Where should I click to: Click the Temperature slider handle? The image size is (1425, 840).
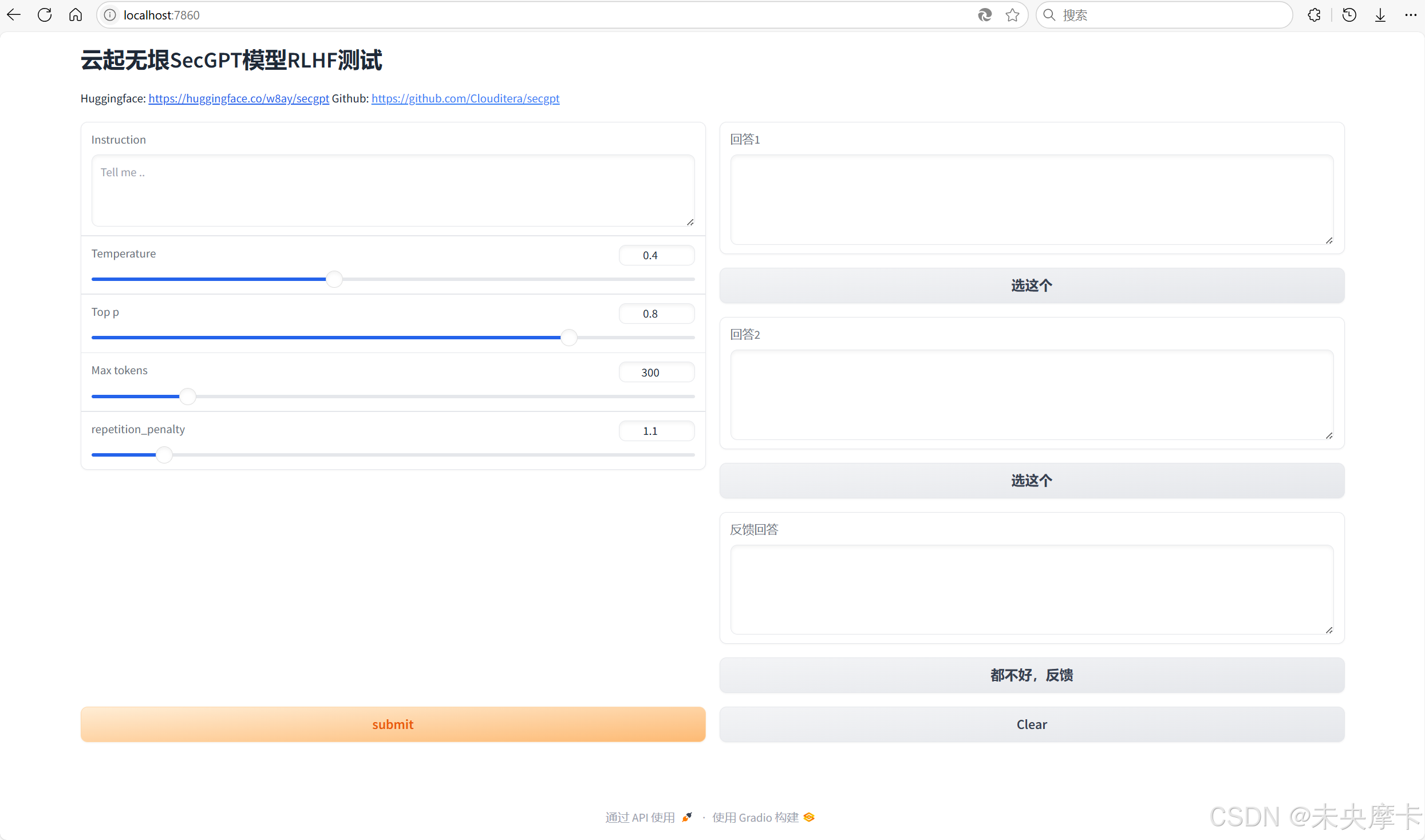click(x=334, y=279)
